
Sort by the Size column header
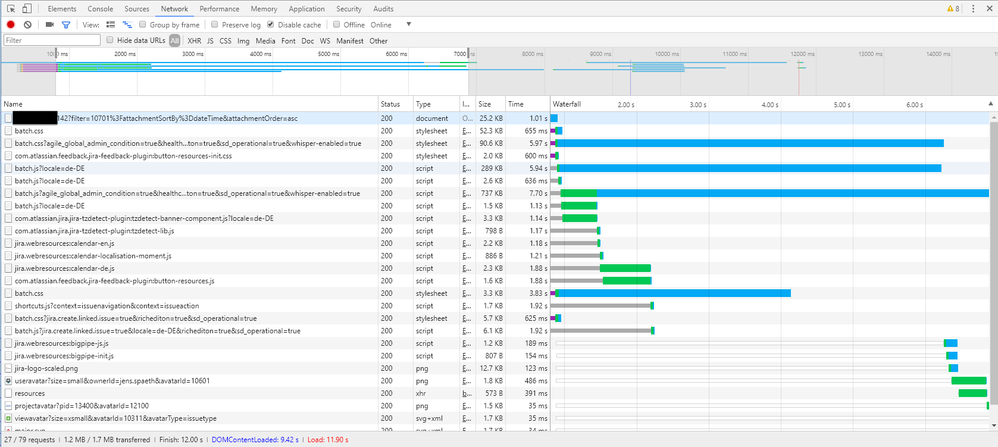[x=490, y=103]
